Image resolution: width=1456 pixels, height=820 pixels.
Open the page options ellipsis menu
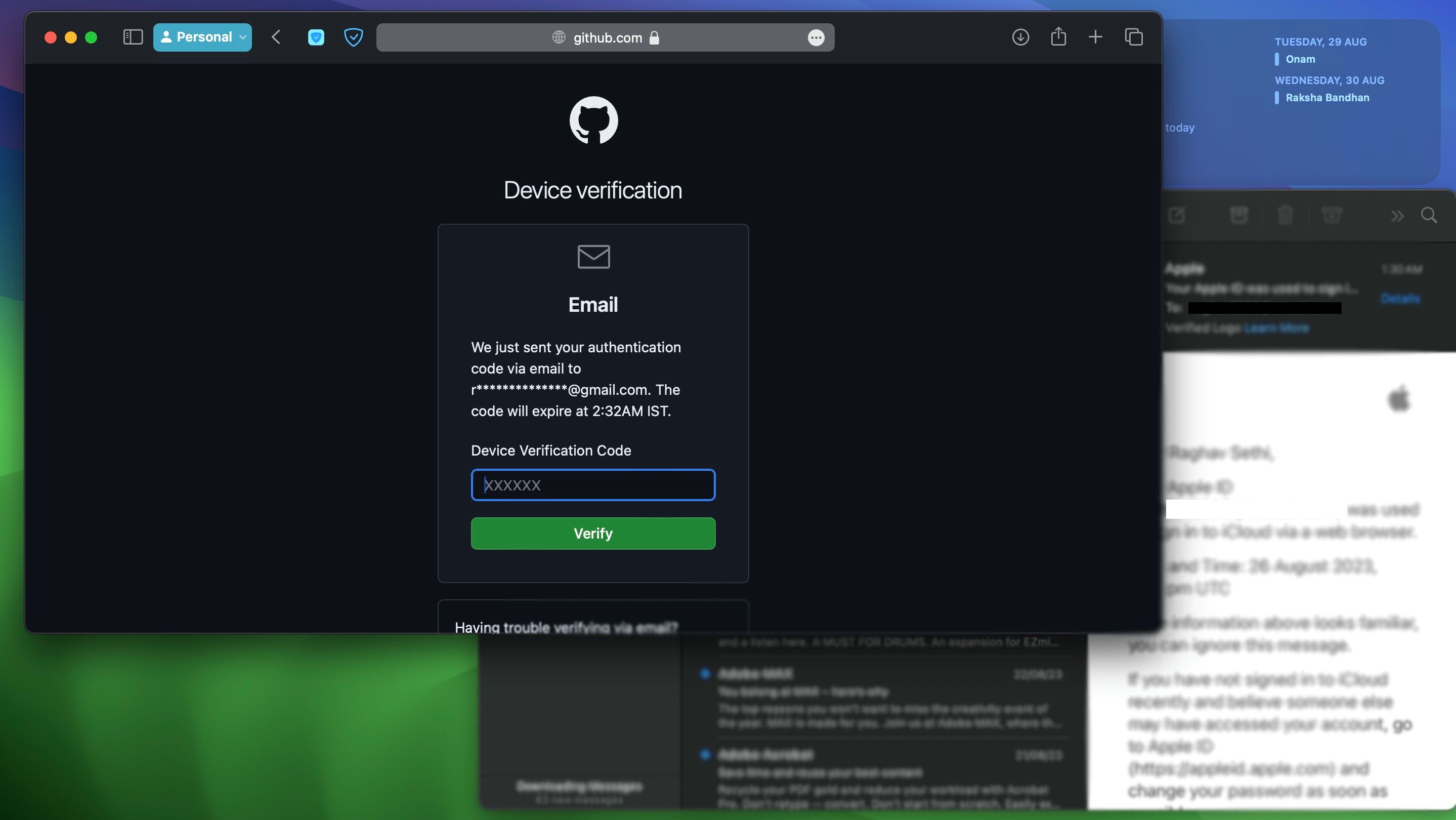point(816,38)
